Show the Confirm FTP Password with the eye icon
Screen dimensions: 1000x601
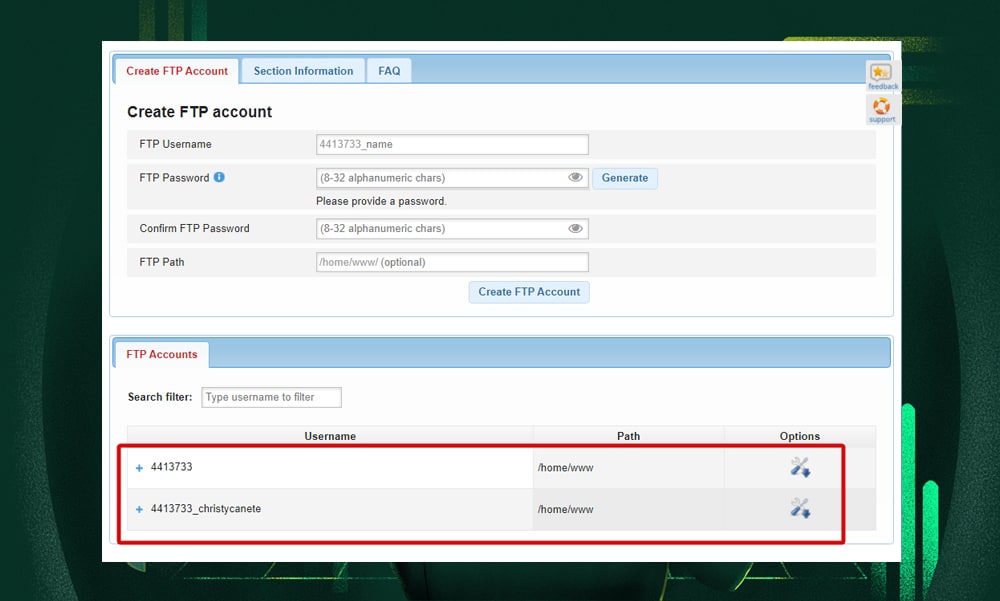pyautogui.click(x=575, y=228)
